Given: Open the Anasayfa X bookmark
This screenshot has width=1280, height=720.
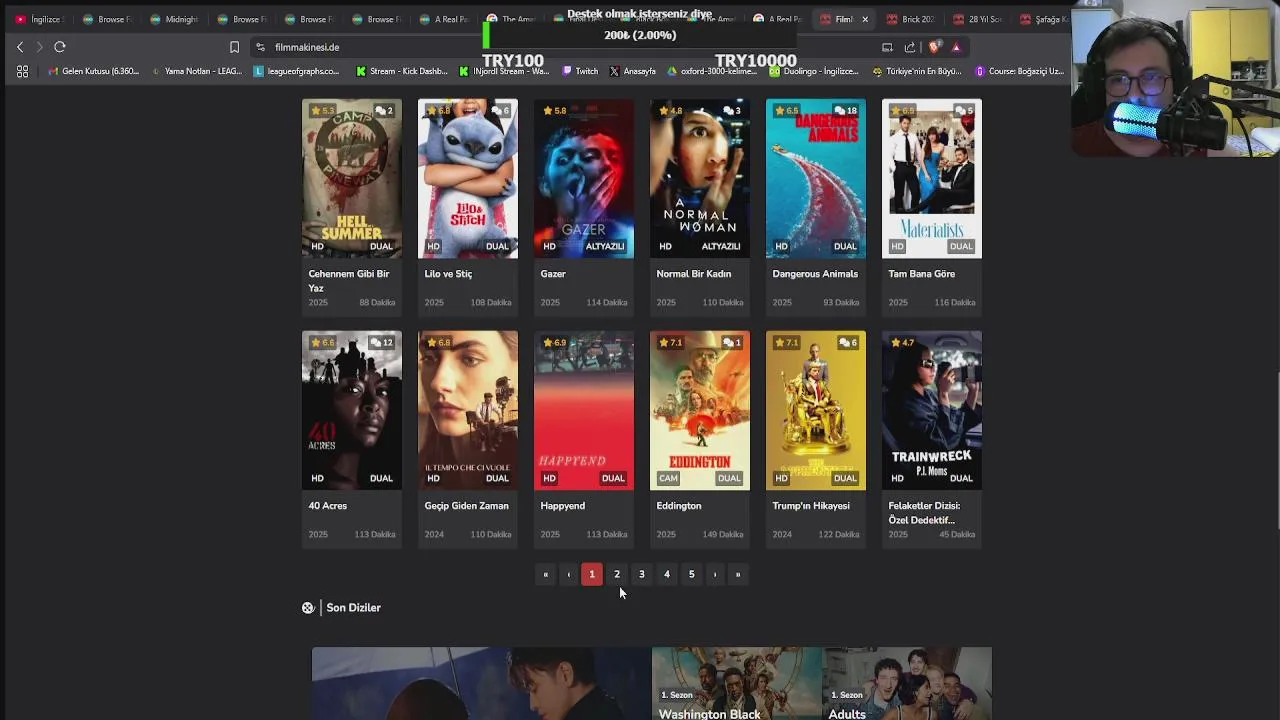Looking at the screenshot, I should (632, 71).
